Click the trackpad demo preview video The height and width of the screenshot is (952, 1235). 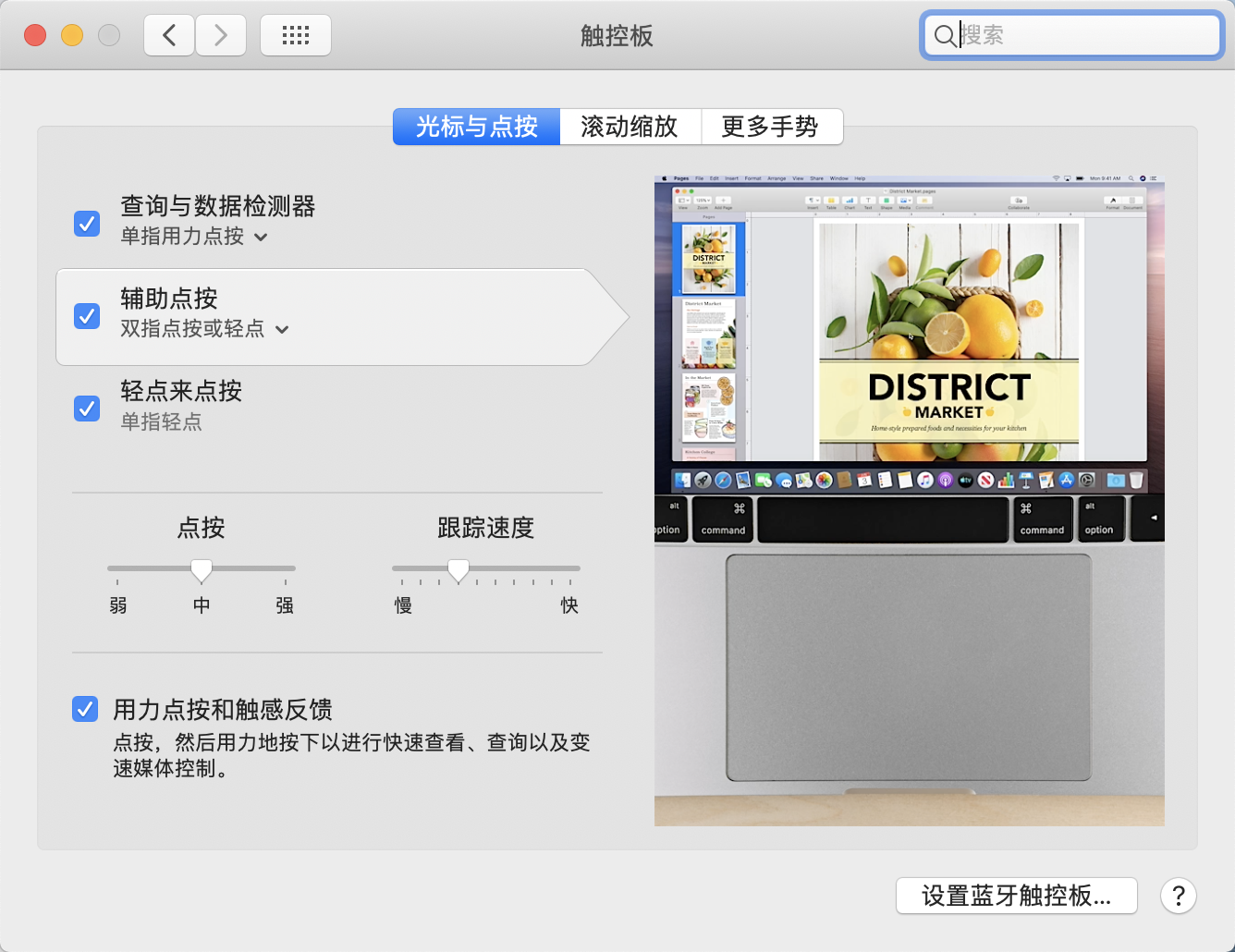[910, 500]
